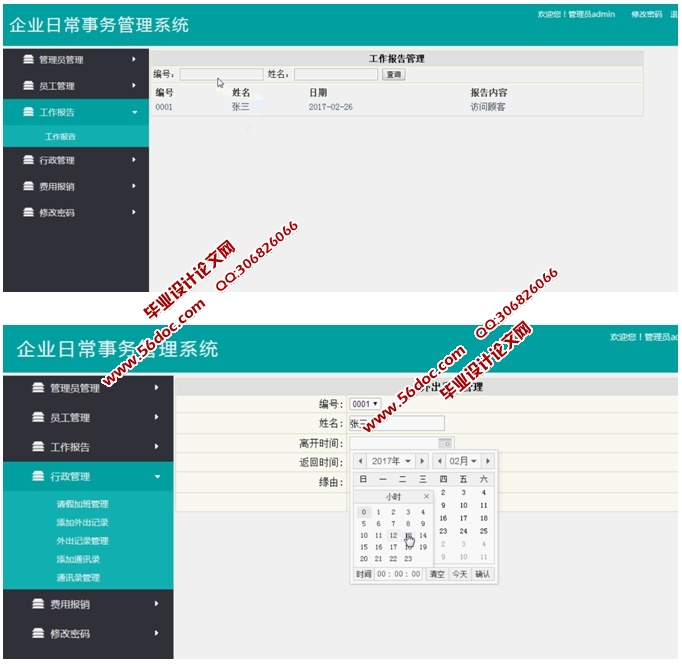Click stack icon beside 员工管理 in bottom sidebar
The width and height of the screenshot is (682, 668).
pos(38,418)
